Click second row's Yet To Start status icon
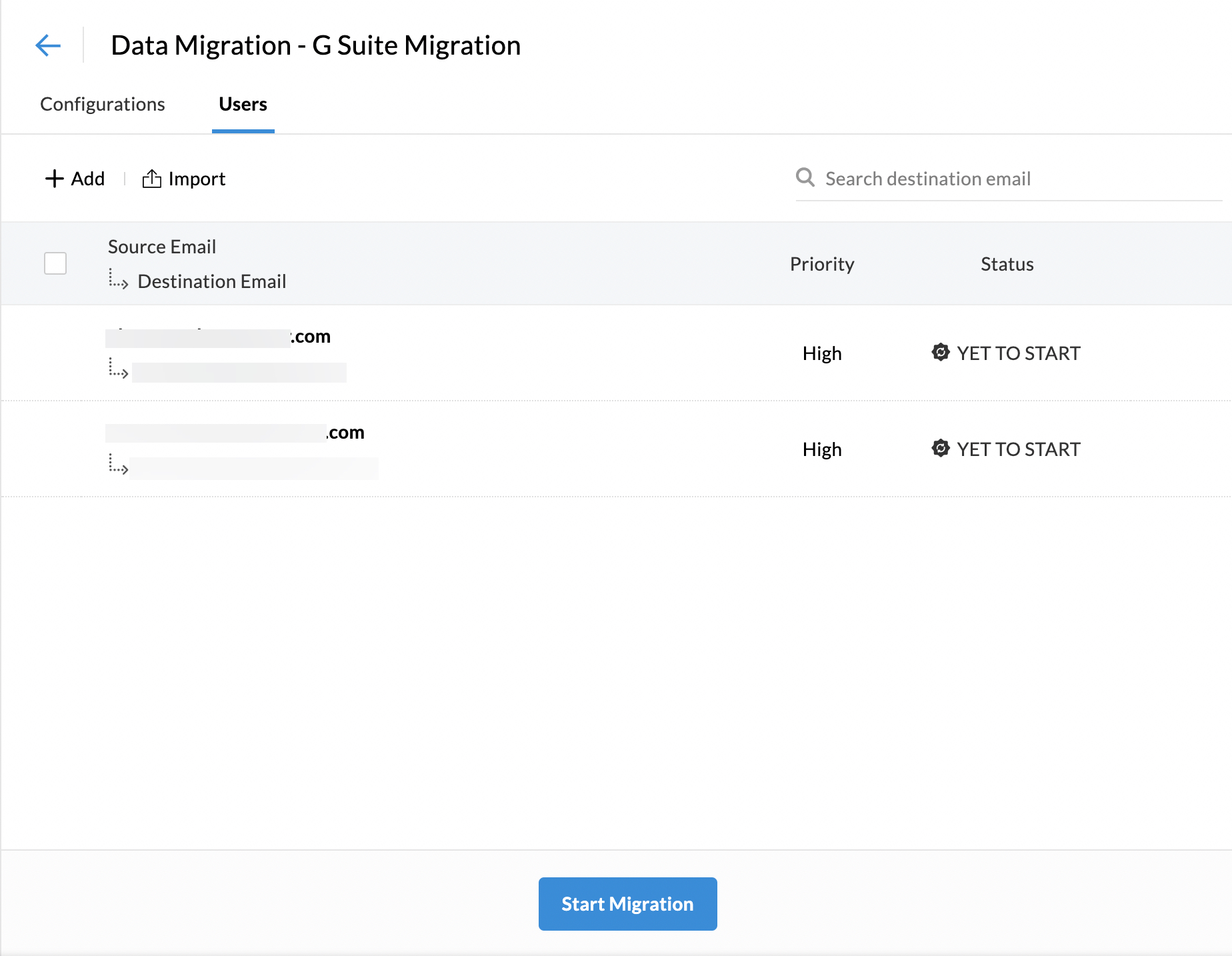1232x956 pixels. pyautogui.click(x=941, y=448)
